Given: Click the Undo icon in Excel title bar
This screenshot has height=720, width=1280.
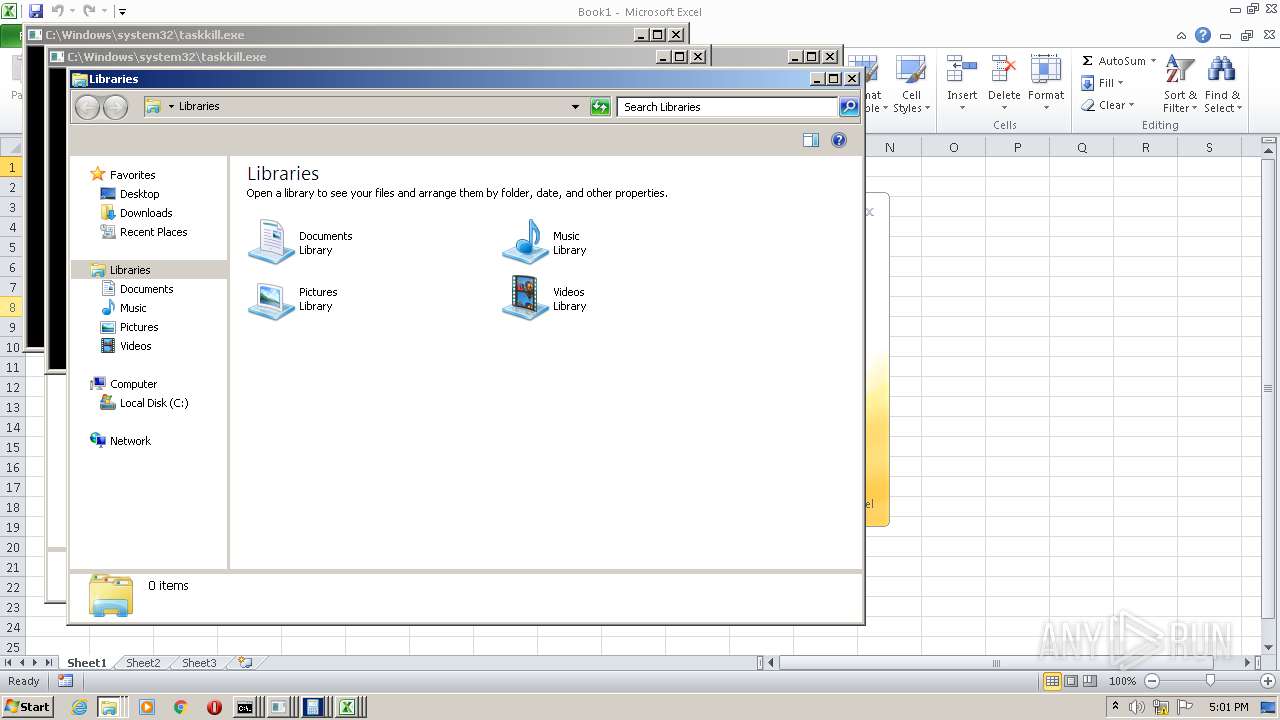Looking at the screenshot, I should tap(58, 11).
